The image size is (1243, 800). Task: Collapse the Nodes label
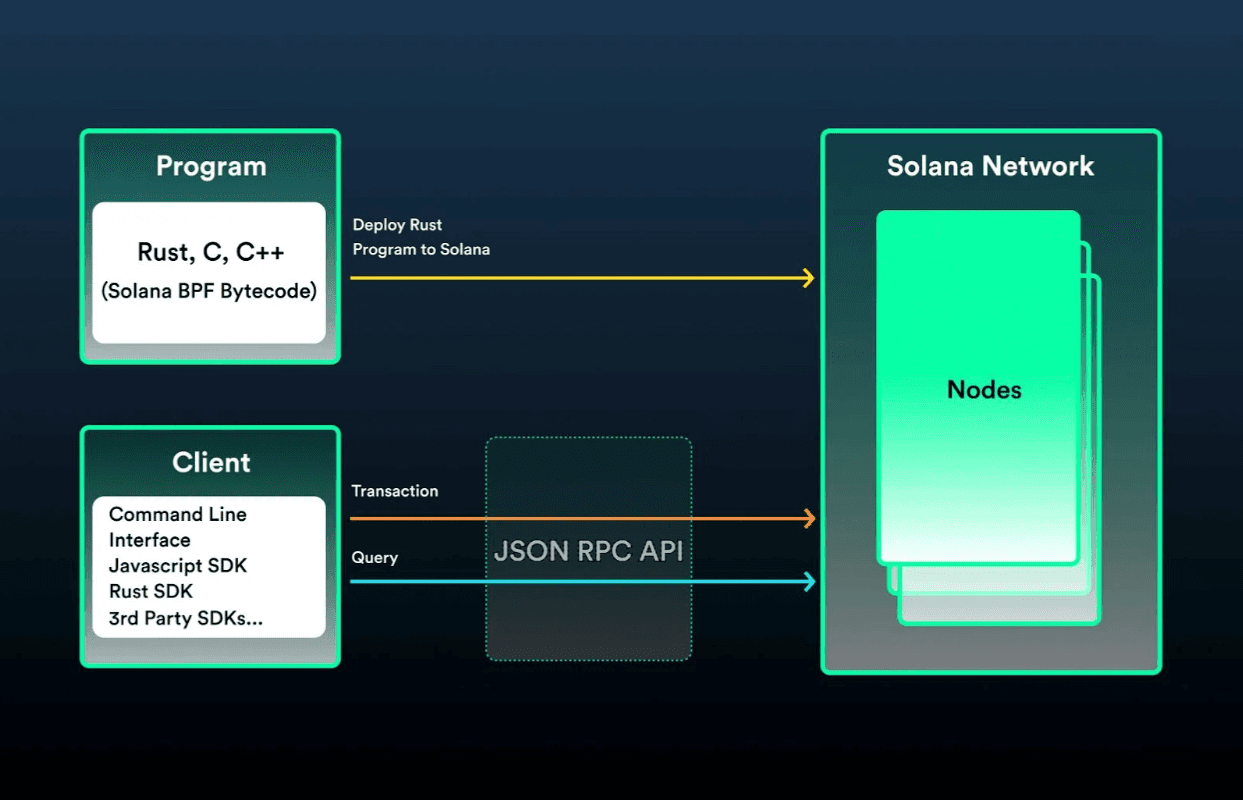click(982, 390)
